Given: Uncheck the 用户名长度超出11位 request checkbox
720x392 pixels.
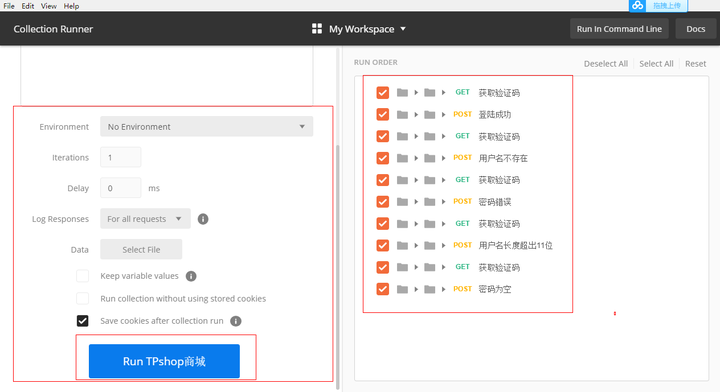Looking at the screenshot, I should point(382,245).
